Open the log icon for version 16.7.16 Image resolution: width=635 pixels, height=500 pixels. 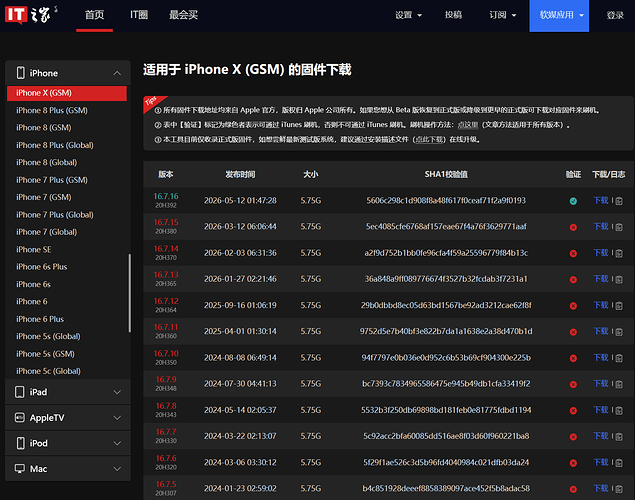point(619,201)
